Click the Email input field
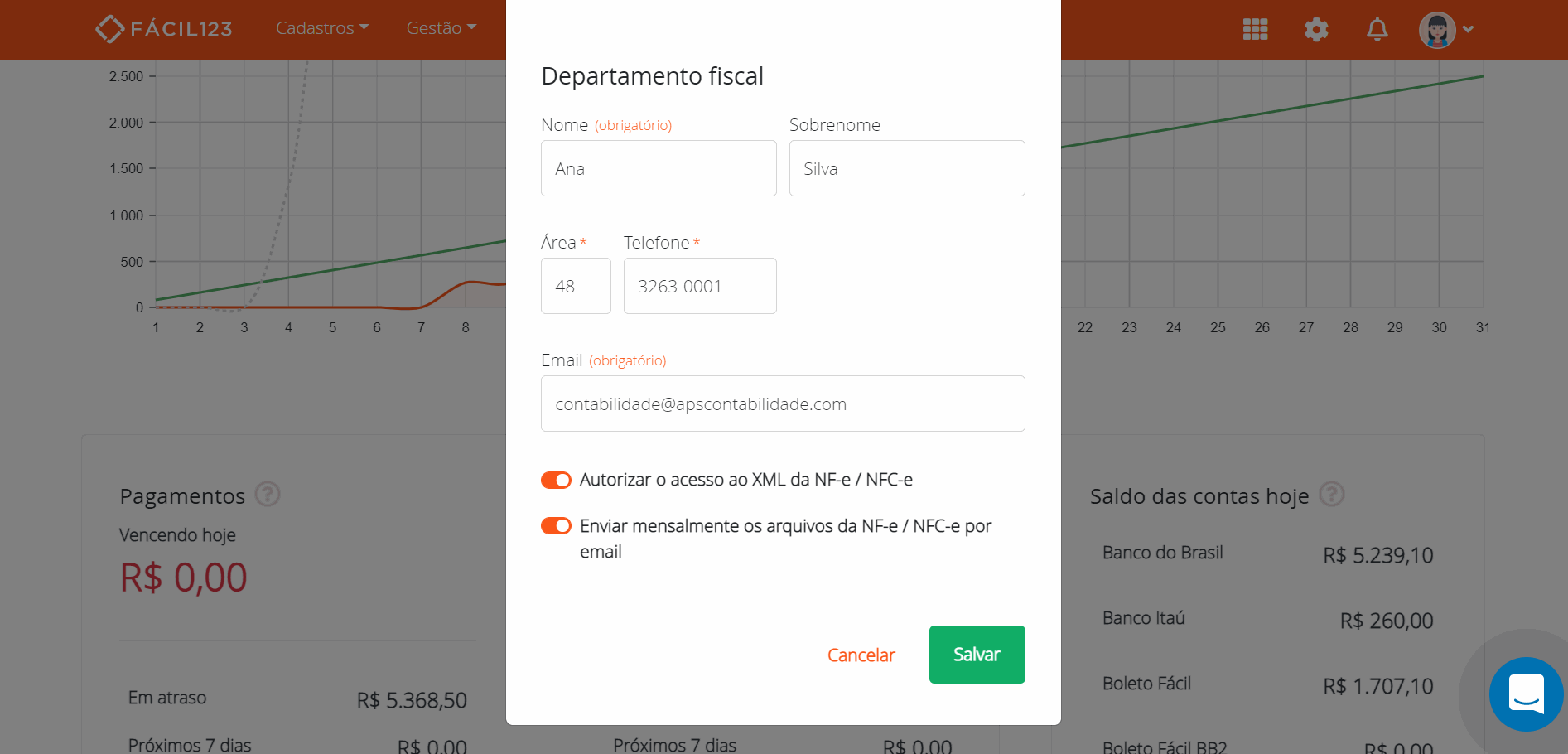The image size is (1568, 754). pyautogui.click(x=783, y=404)
